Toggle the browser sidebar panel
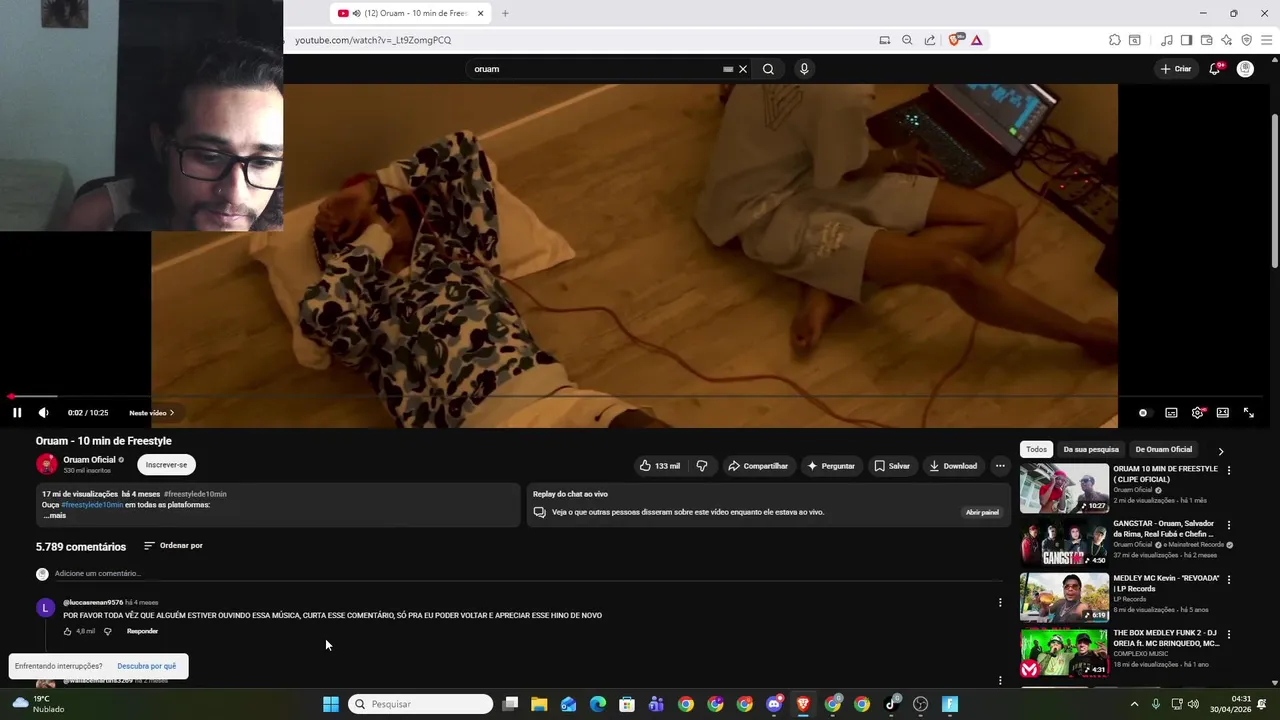This screenshot has height=720, width=1280. coord(1186,40)
